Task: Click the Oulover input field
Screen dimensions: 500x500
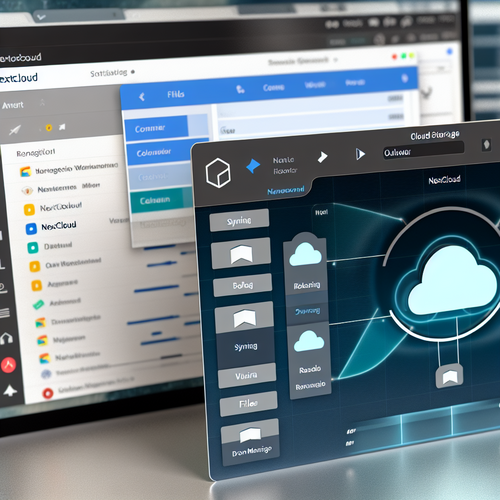Action: click(423, 151)
